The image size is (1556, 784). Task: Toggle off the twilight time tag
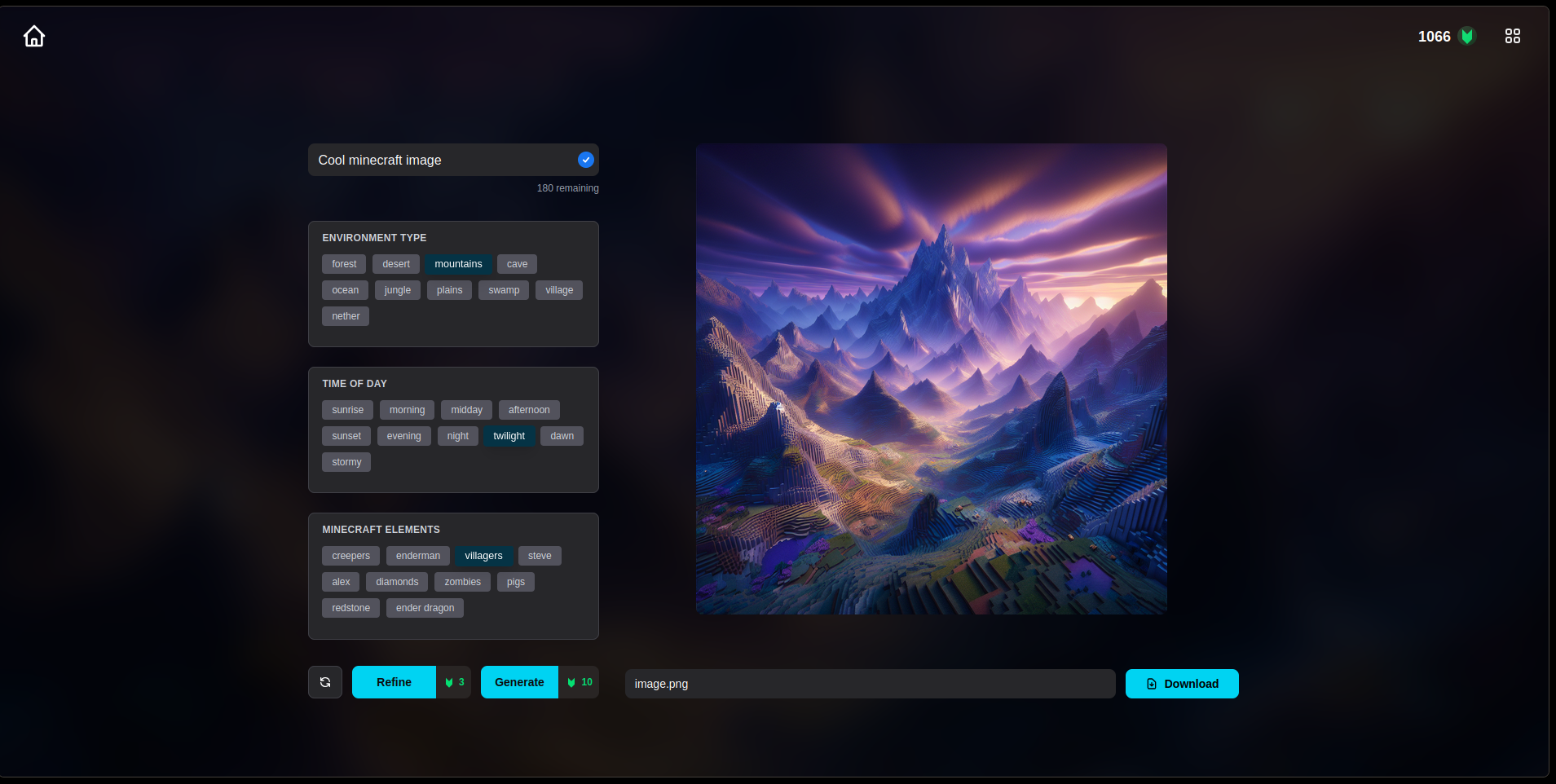[509, 436]
